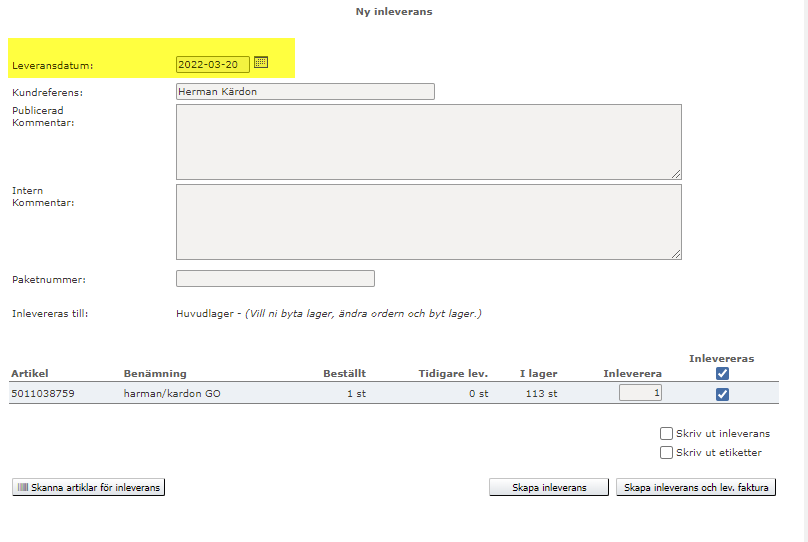Uncheck the harman/kardon GO row checkbox

coord(722,394)
